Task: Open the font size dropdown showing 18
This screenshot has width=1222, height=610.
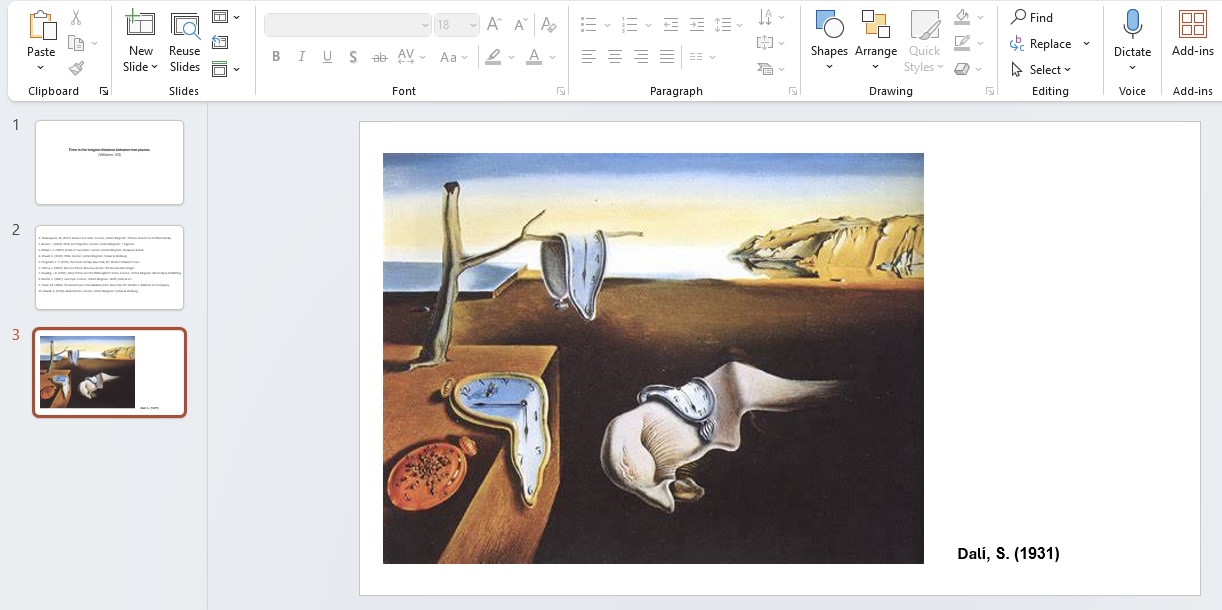Action: [x=457, y=25]
